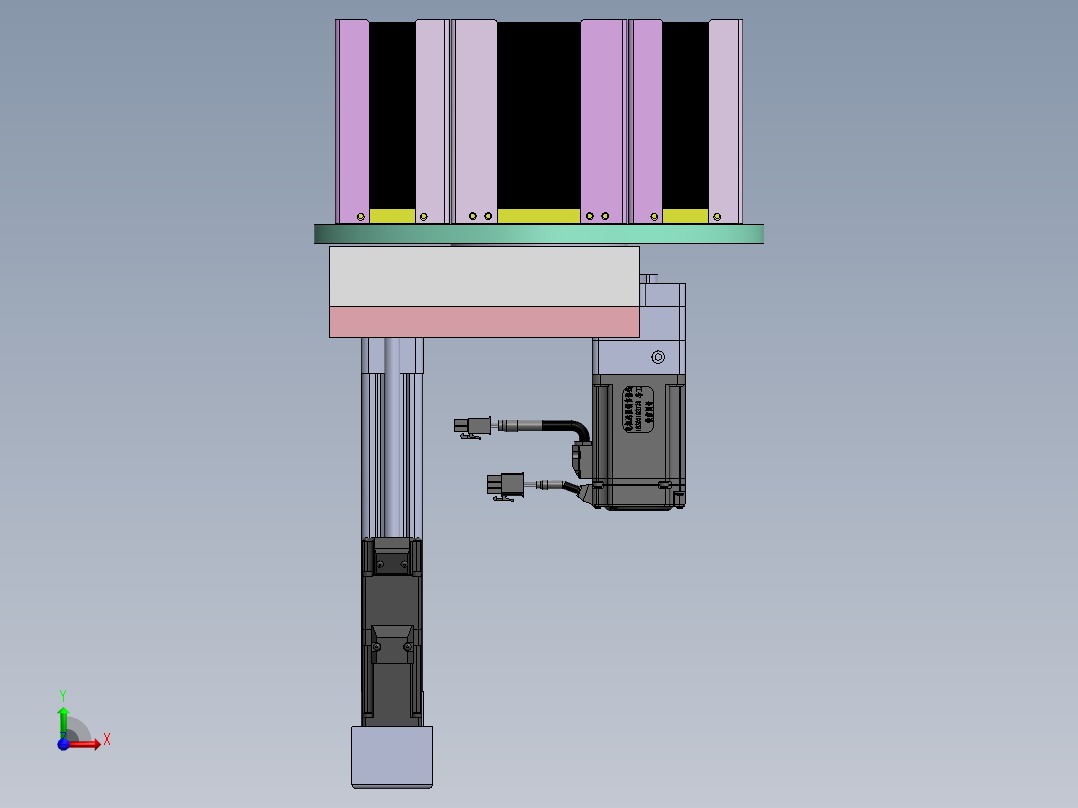Select the gray-blue block at the actuator bottom
This screenshot has height=808, width=1078.
coord(392,756)
